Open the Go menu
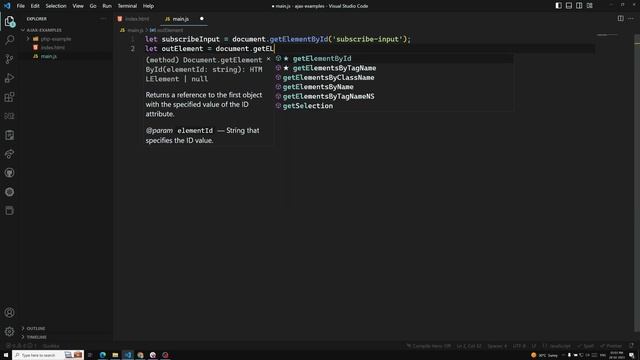The height and width of the screenshot is (360, 640). [x=93, y=6]
